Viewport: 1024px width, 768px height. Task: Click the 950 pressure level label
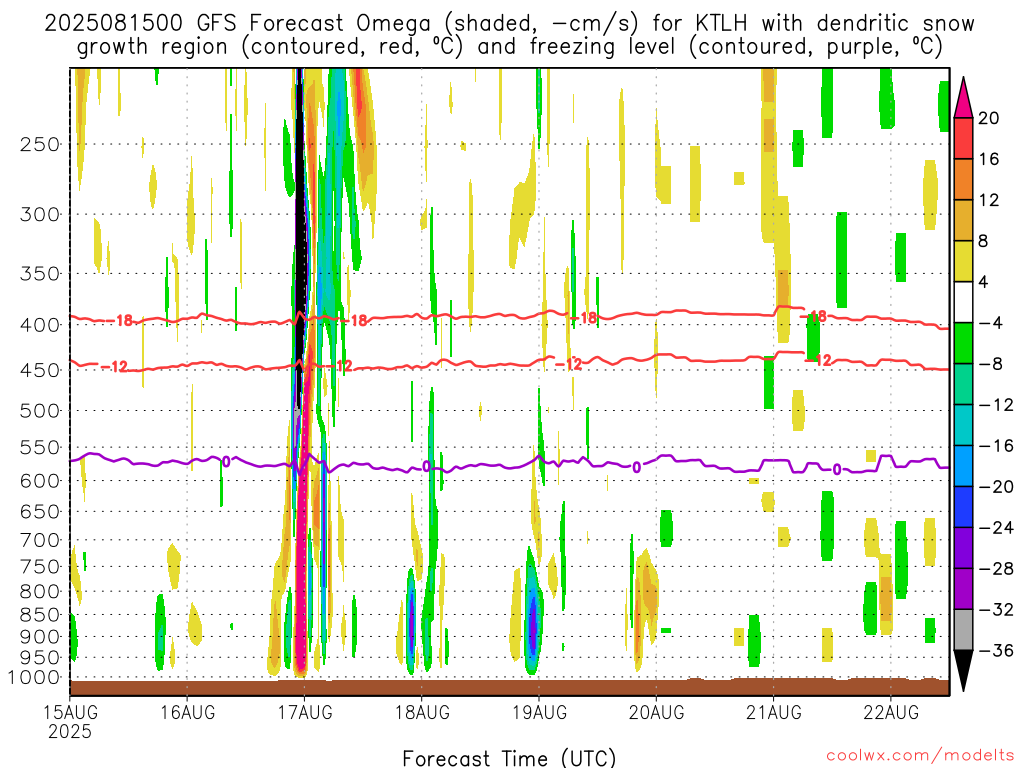pyautogui.click(x=40, y=658)
